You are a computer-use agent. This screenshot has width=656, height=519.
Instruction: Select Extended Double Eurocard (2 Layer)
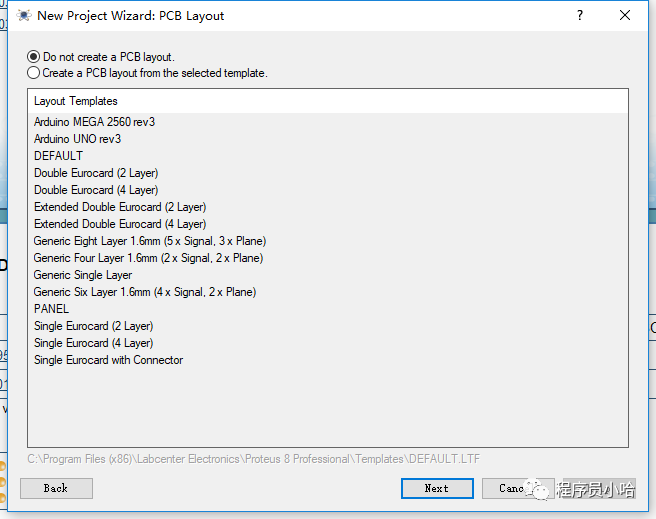tap(119, 207)
